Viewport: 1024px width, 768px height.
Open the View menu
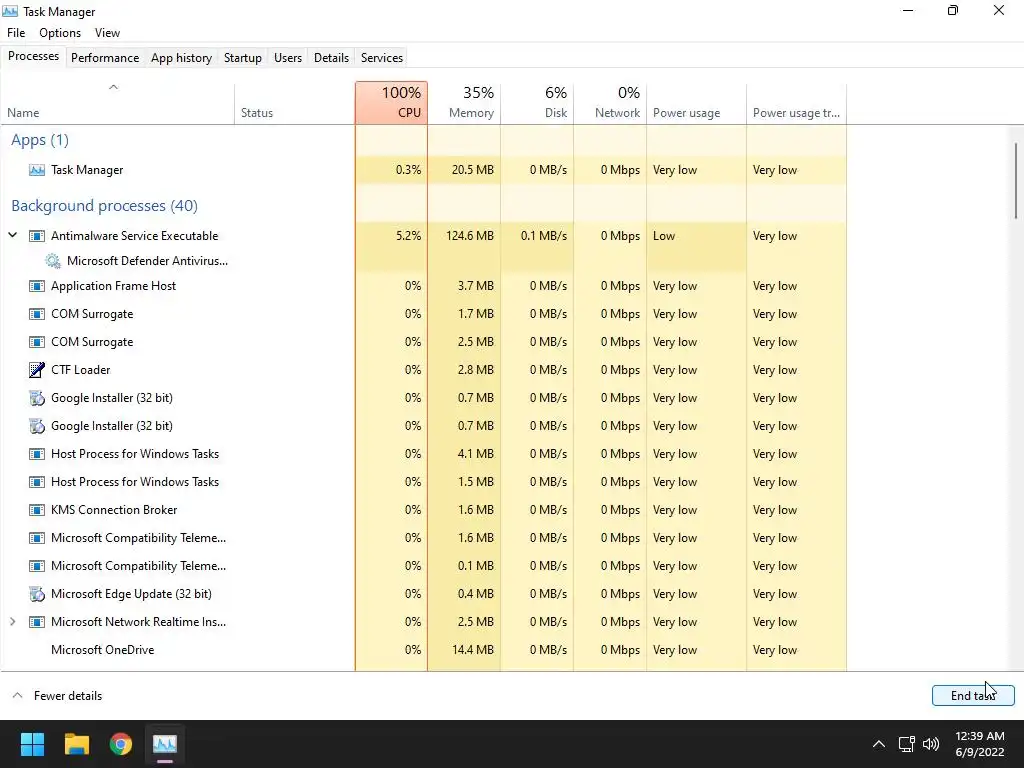[x=107, y=33]
